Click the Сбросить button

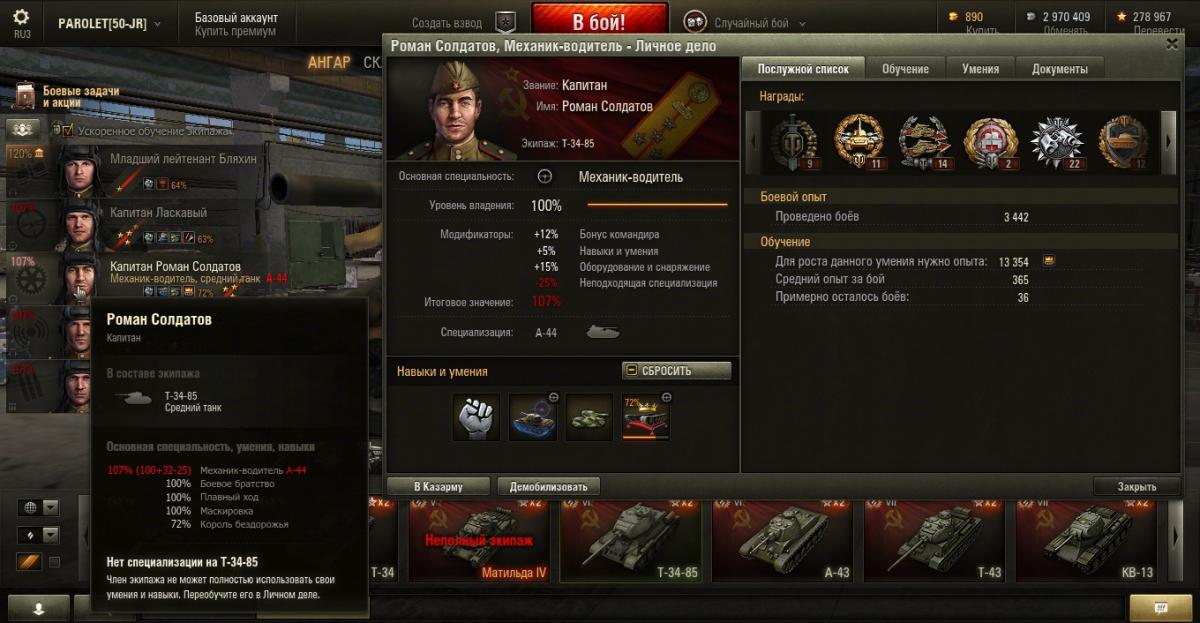click(676, 371)
